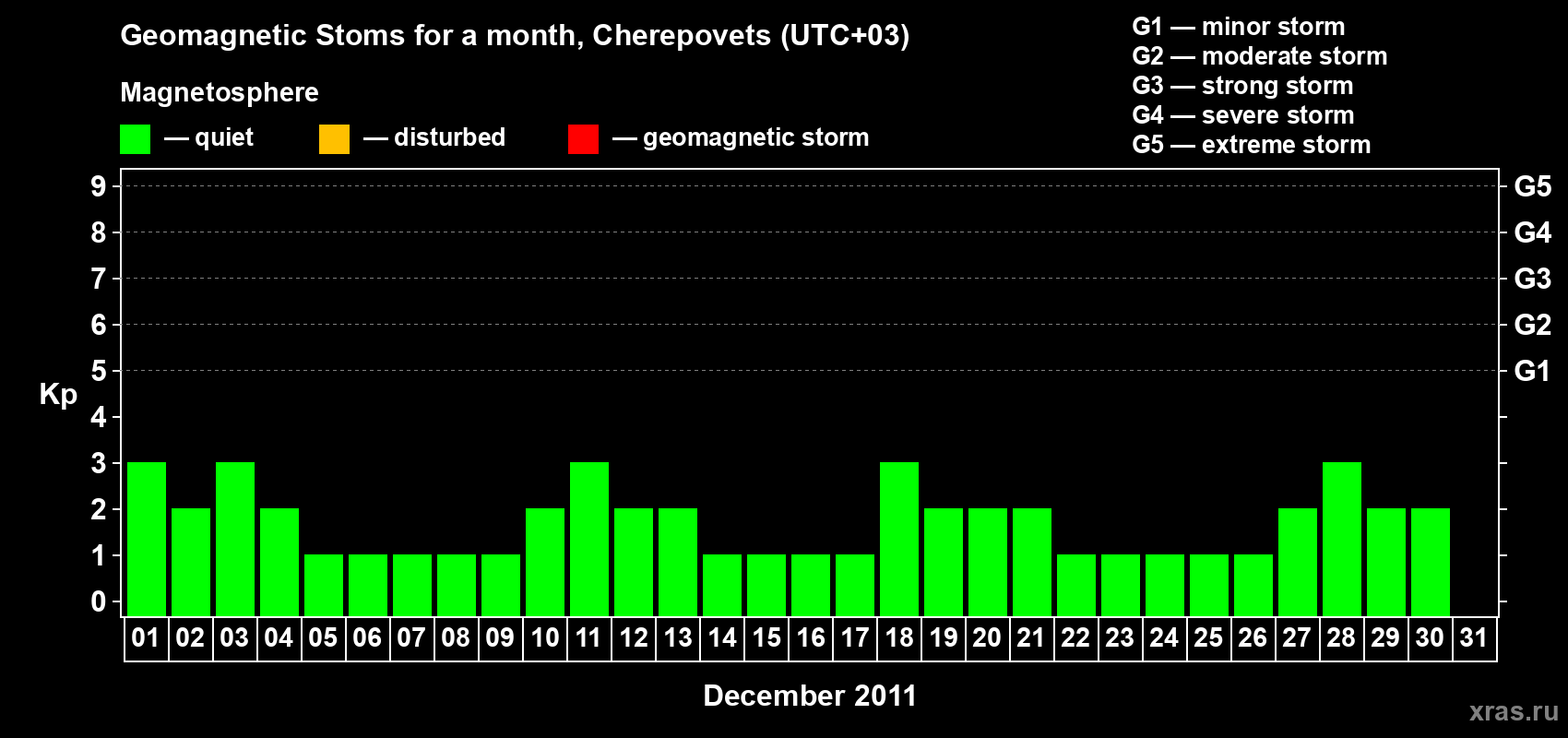Screen dimensions: 1568x738
Task: Click day label 29 on the date axis
Action: tap(1385, 638)
